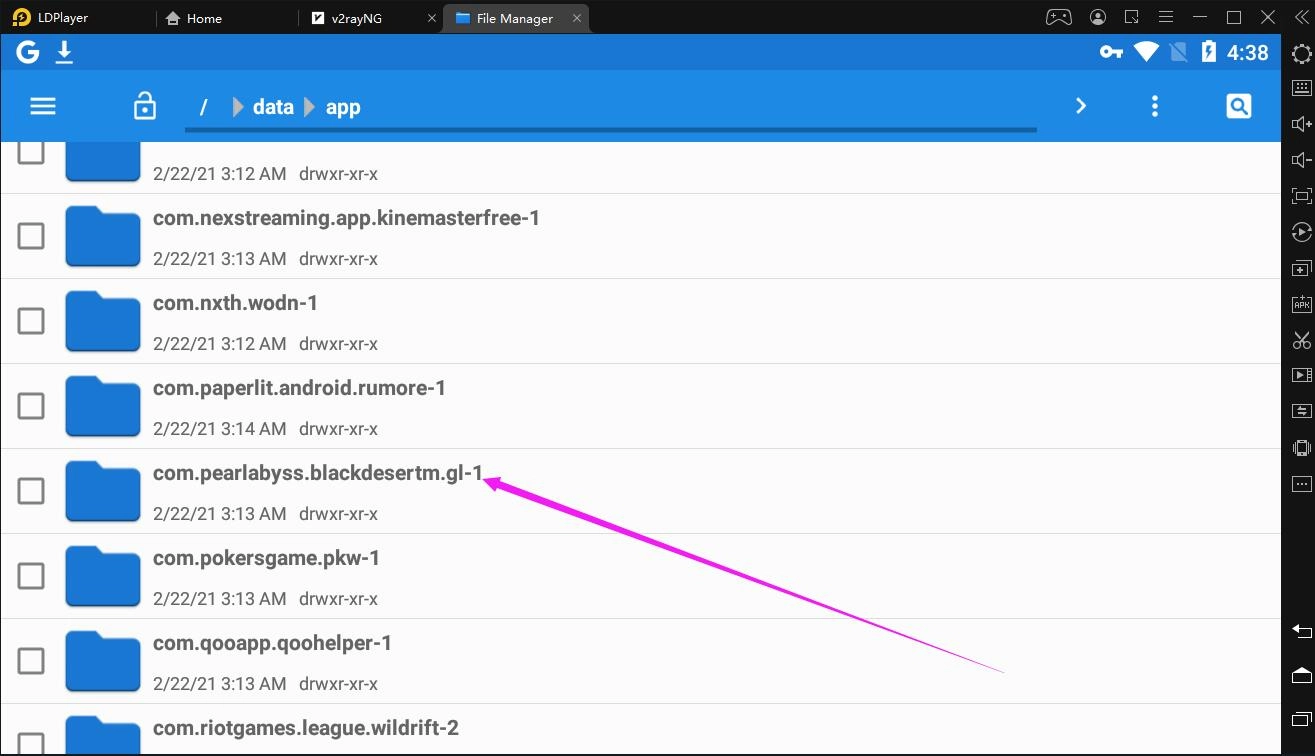Tick the checkbox for com.qooapp.qoohelper-1
The width and height of the screenshot is (1315, 756).
pyautogui.click(x=30, y=660)
